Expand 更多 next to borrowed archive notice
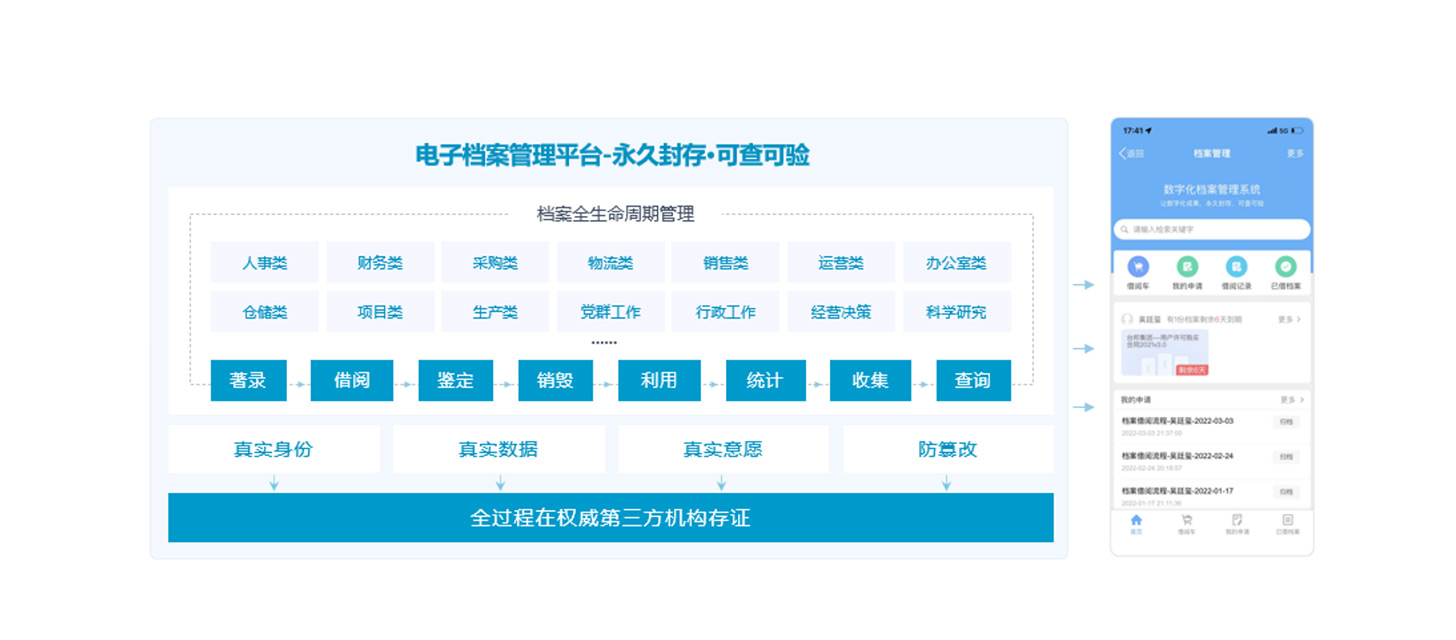Image resolution: width=1456 pixels, height=640 pixels. (x=1289, y=319)
